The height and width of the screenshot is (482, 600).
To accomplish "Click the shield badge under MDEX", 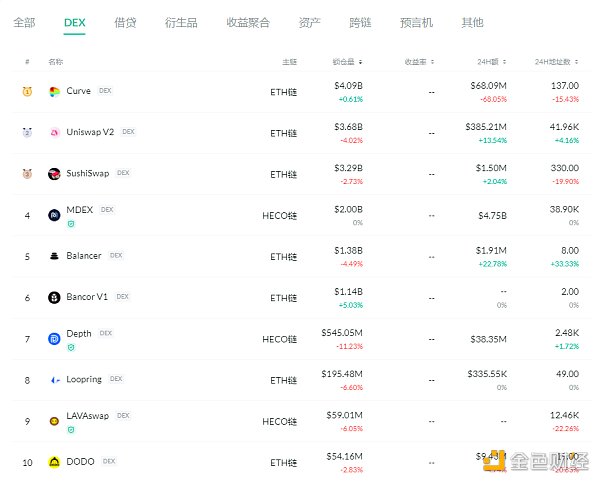I will [71, 224].
